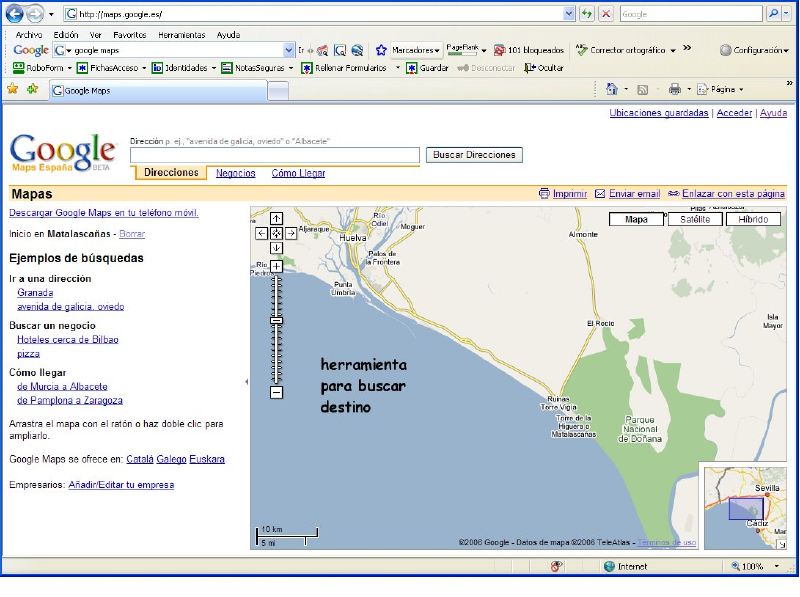Click the Imprimir link

point(570,193)
